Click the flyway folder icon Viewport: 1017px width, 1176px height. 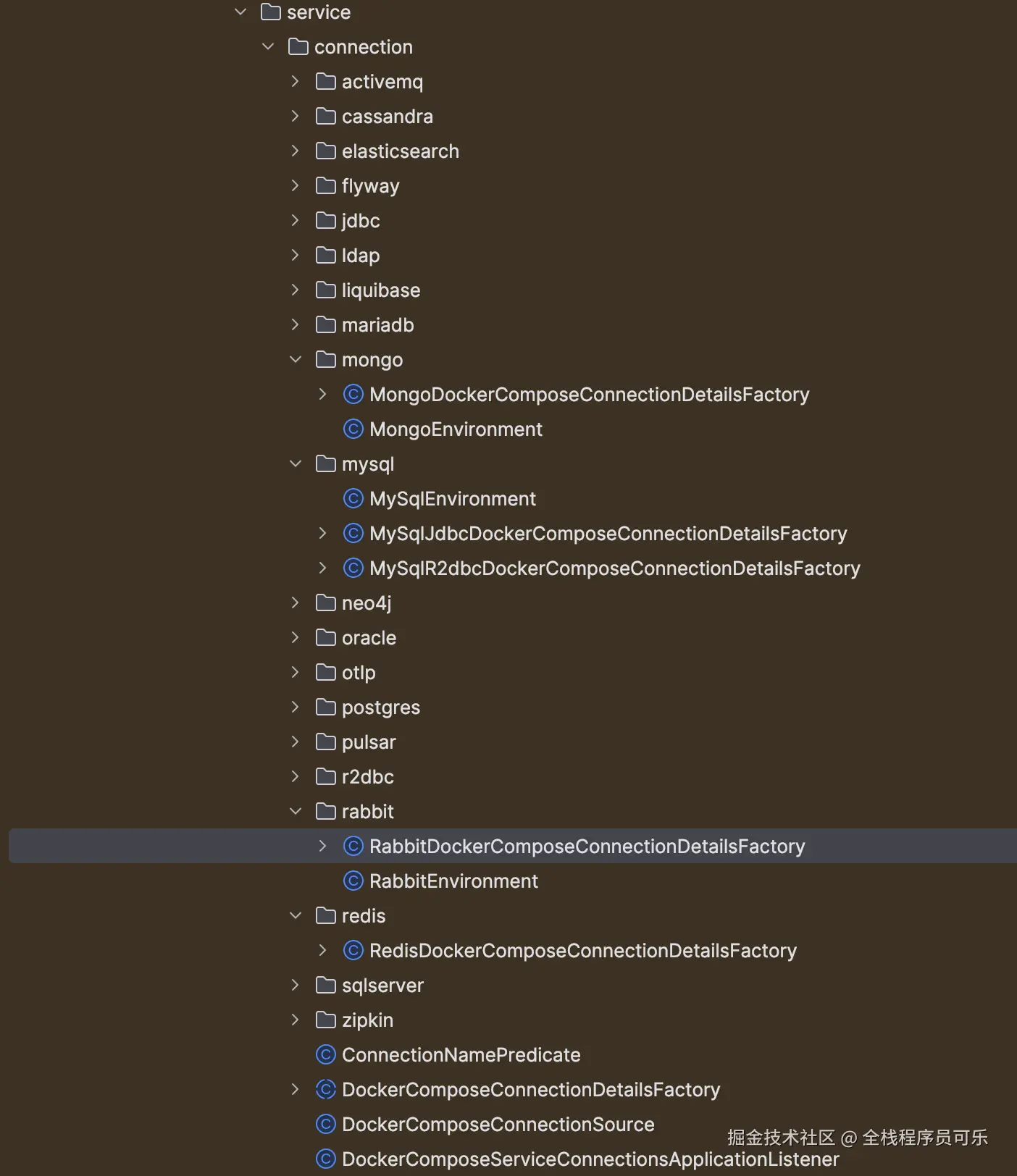click(x=326, y=186)
